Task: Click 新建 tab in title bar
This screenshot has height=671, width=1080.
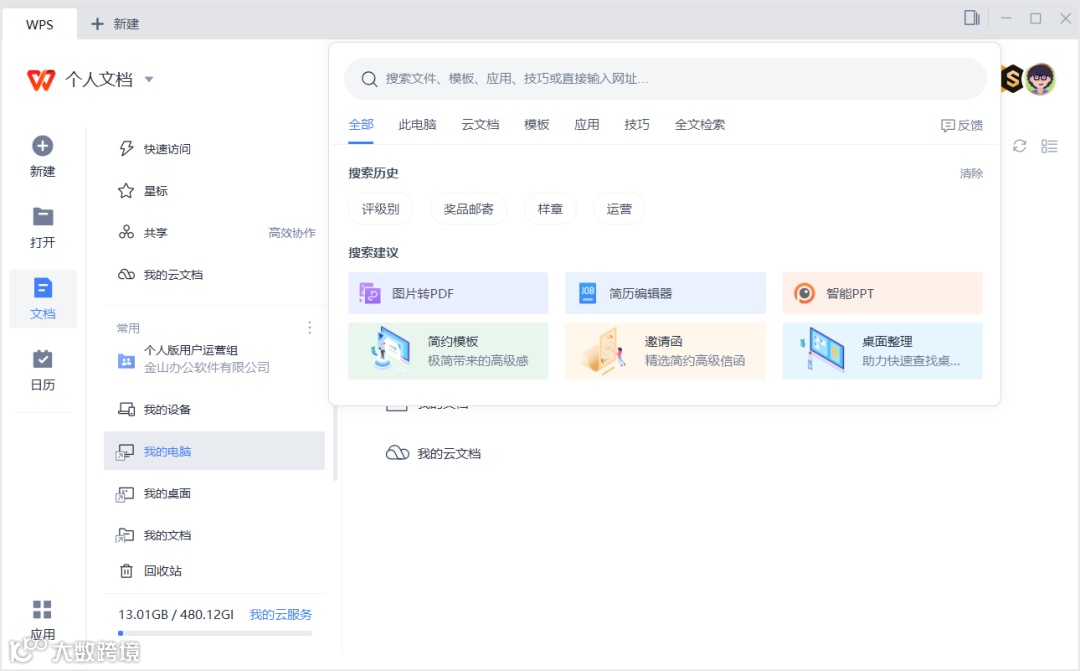Action: click(115, 24)
